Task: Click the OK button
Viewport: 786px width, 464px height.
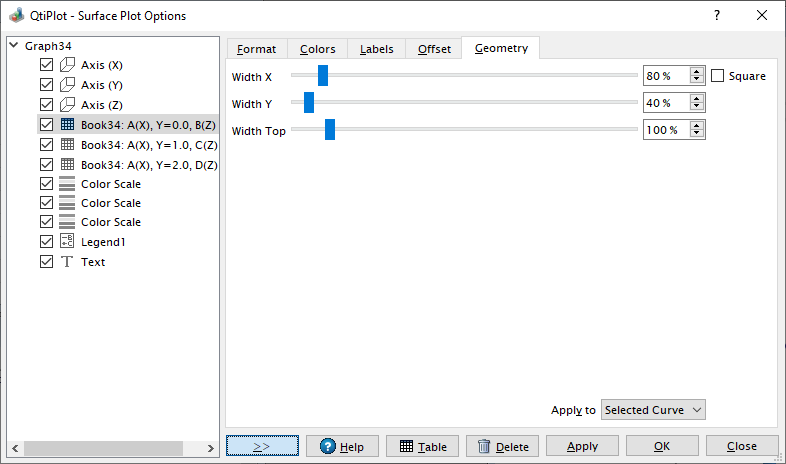Action: 661,446
